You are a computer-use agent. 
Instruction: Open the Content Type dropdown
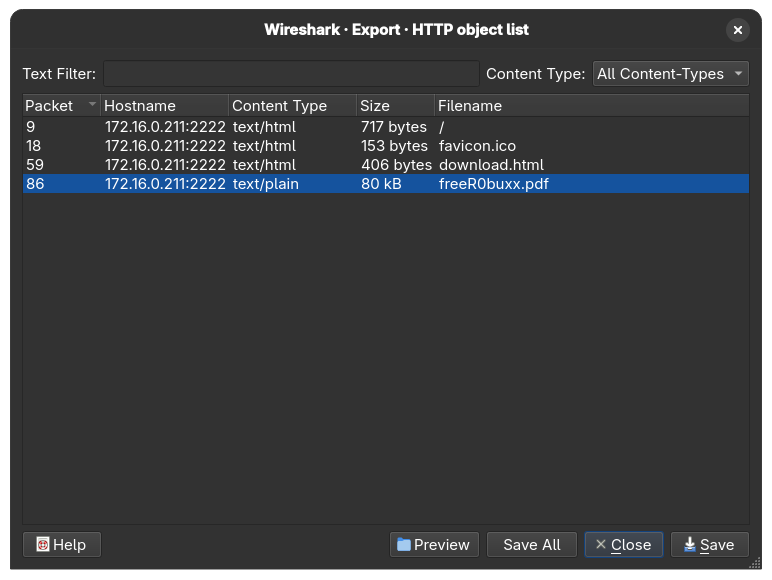(671, 74)
